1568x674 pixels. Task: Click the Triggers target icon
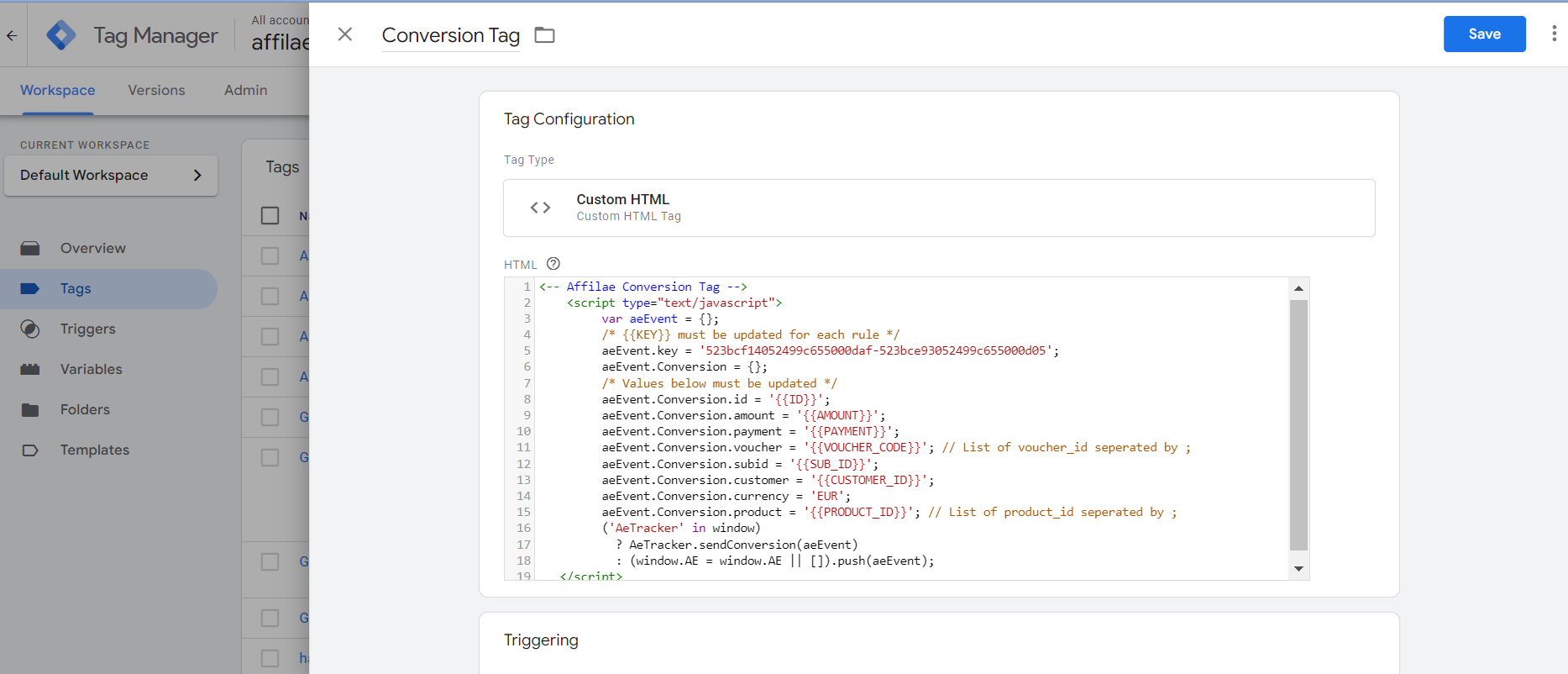point(30,329)
